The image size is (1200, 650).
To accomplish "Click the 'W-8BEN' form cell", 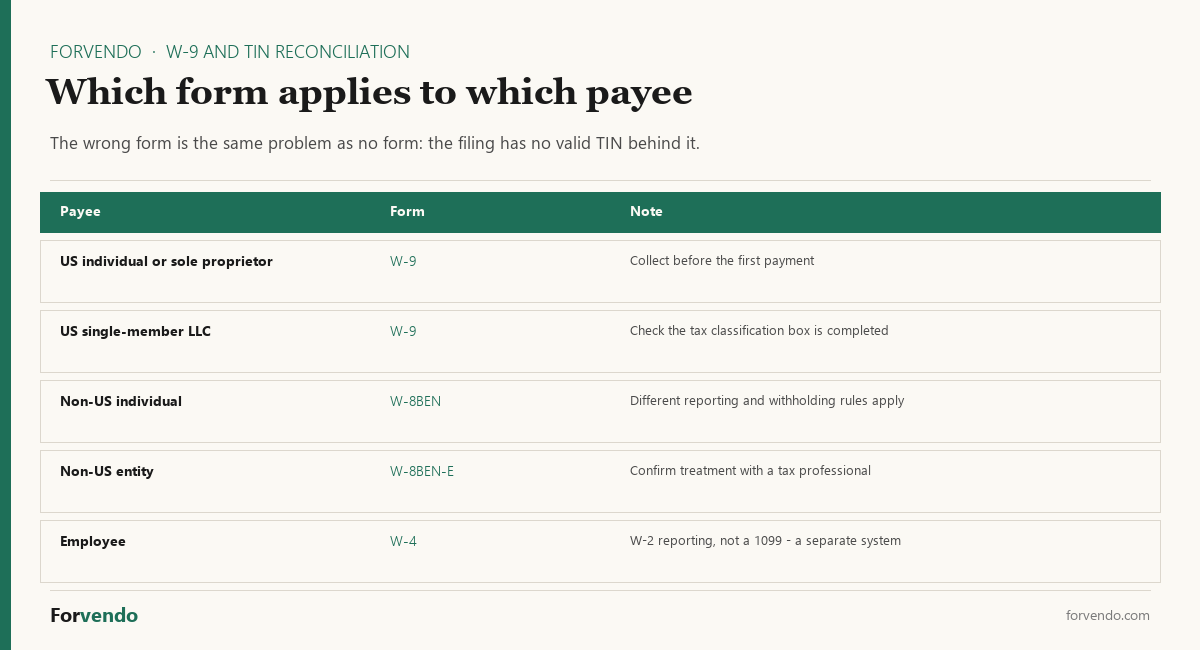I will click(x=415, y=401).
